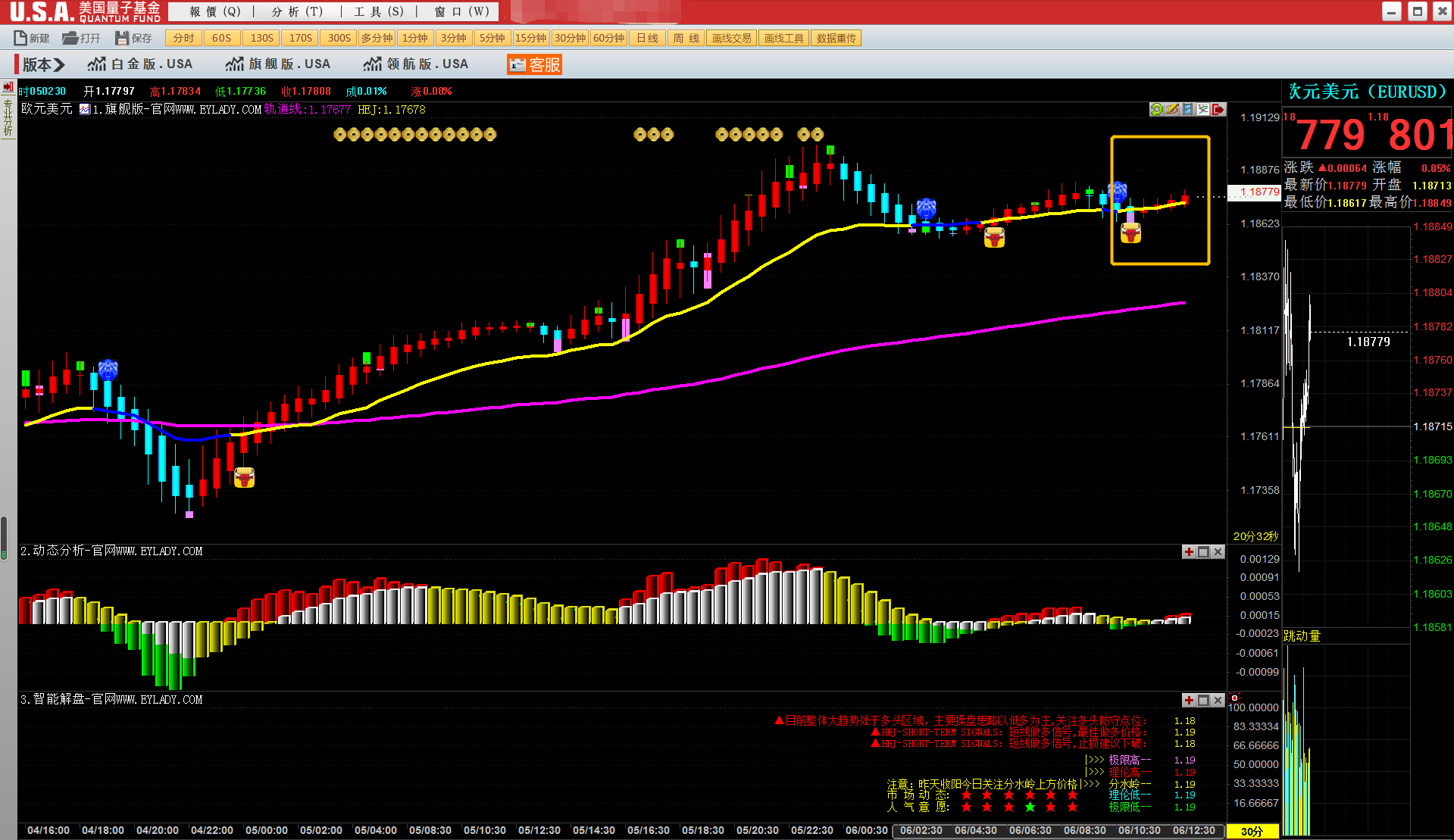The image size is (1454, 840).
Task: Click the green refresh chart icon
Action: (x=1156, y=109)
